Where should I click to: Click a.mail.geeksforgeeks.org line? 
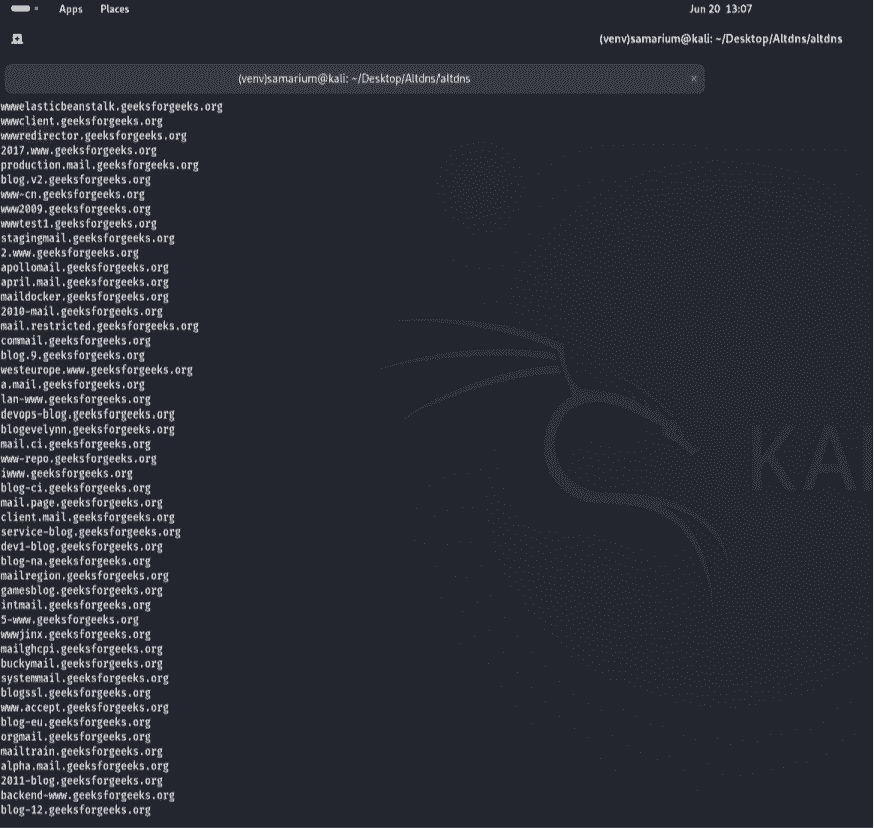click(72, 385)
